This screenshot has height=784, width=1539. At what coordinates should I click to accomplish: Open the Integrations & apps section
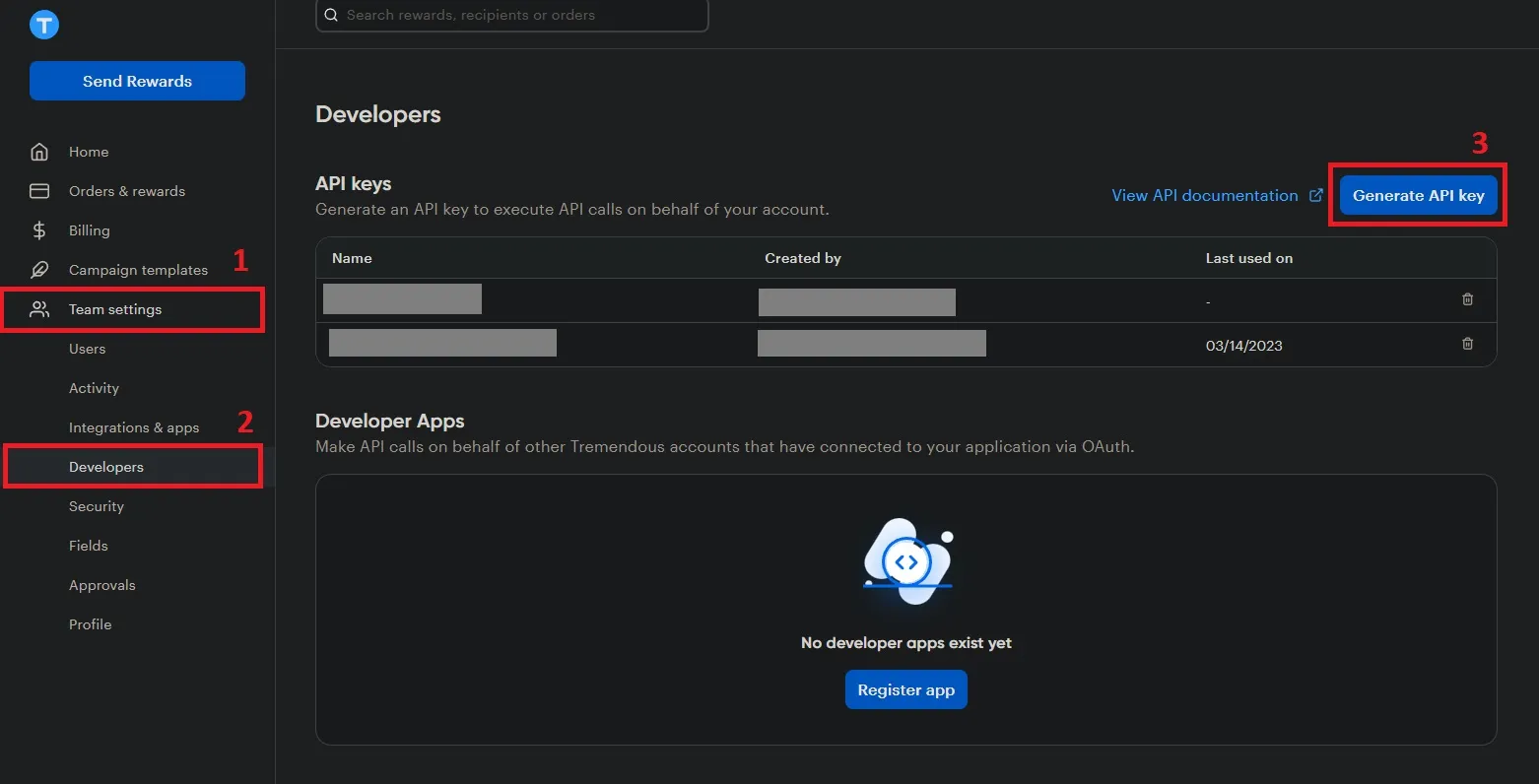click(134, 426)
